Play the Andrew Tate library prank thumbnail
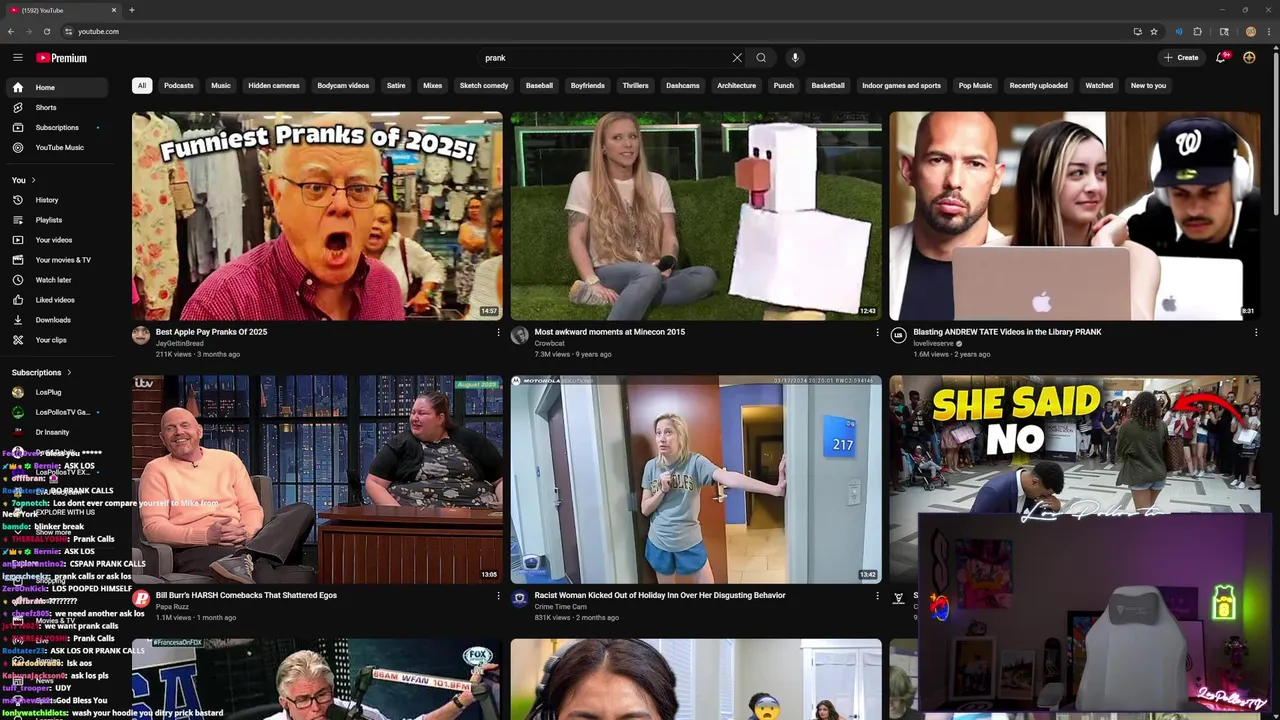 [x=1075, y=216]
